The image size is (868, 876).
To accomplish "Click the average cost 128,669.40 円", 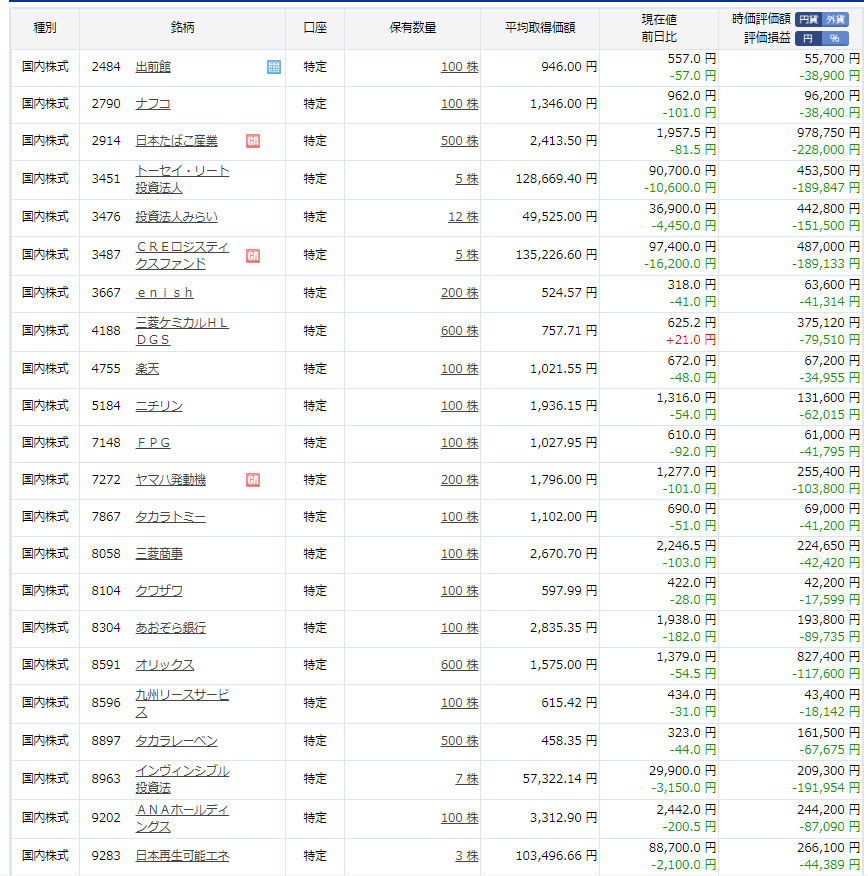I will click(x=556, y=179).
